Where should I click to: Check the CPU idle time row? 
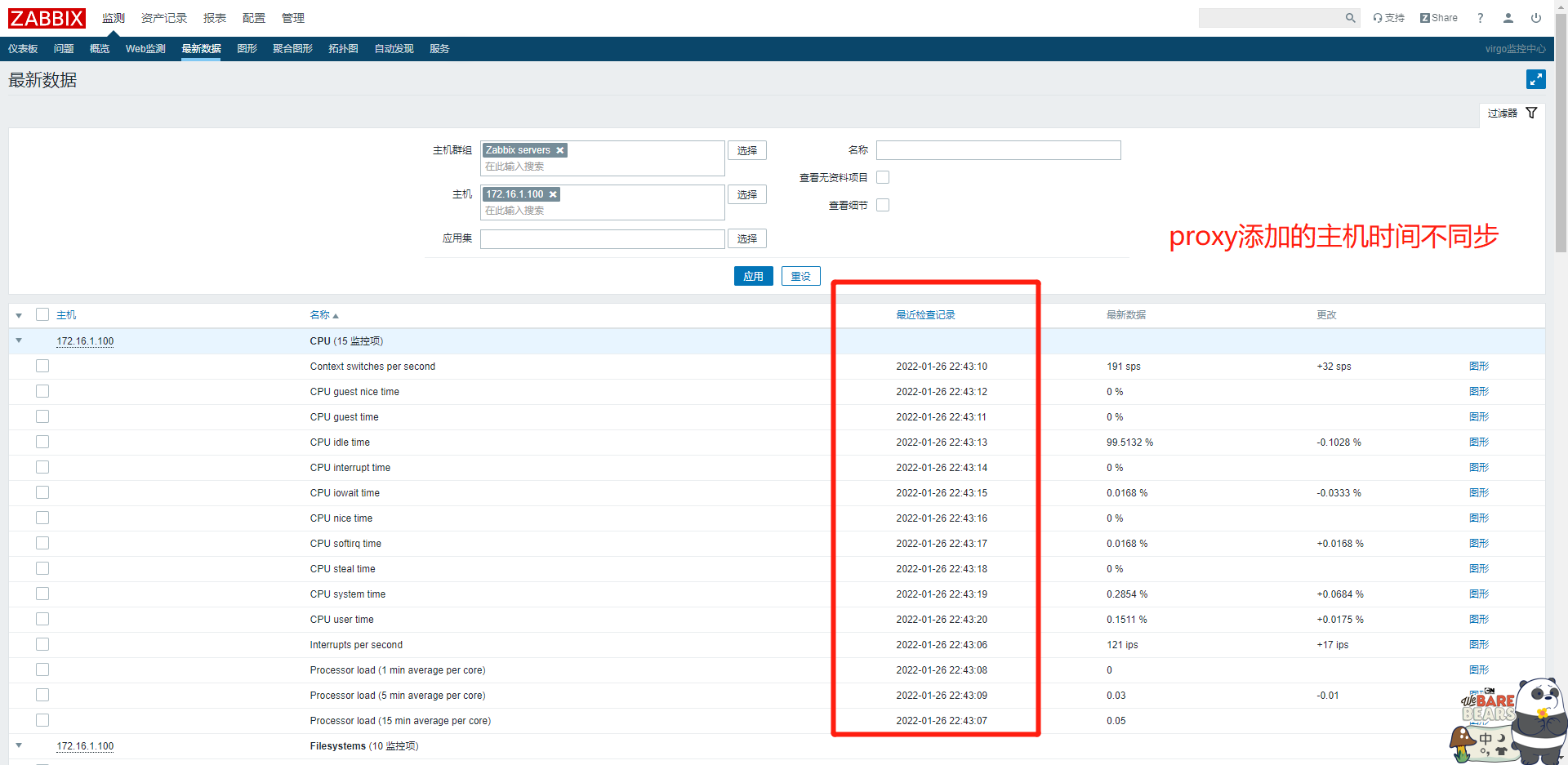[42, 442]
